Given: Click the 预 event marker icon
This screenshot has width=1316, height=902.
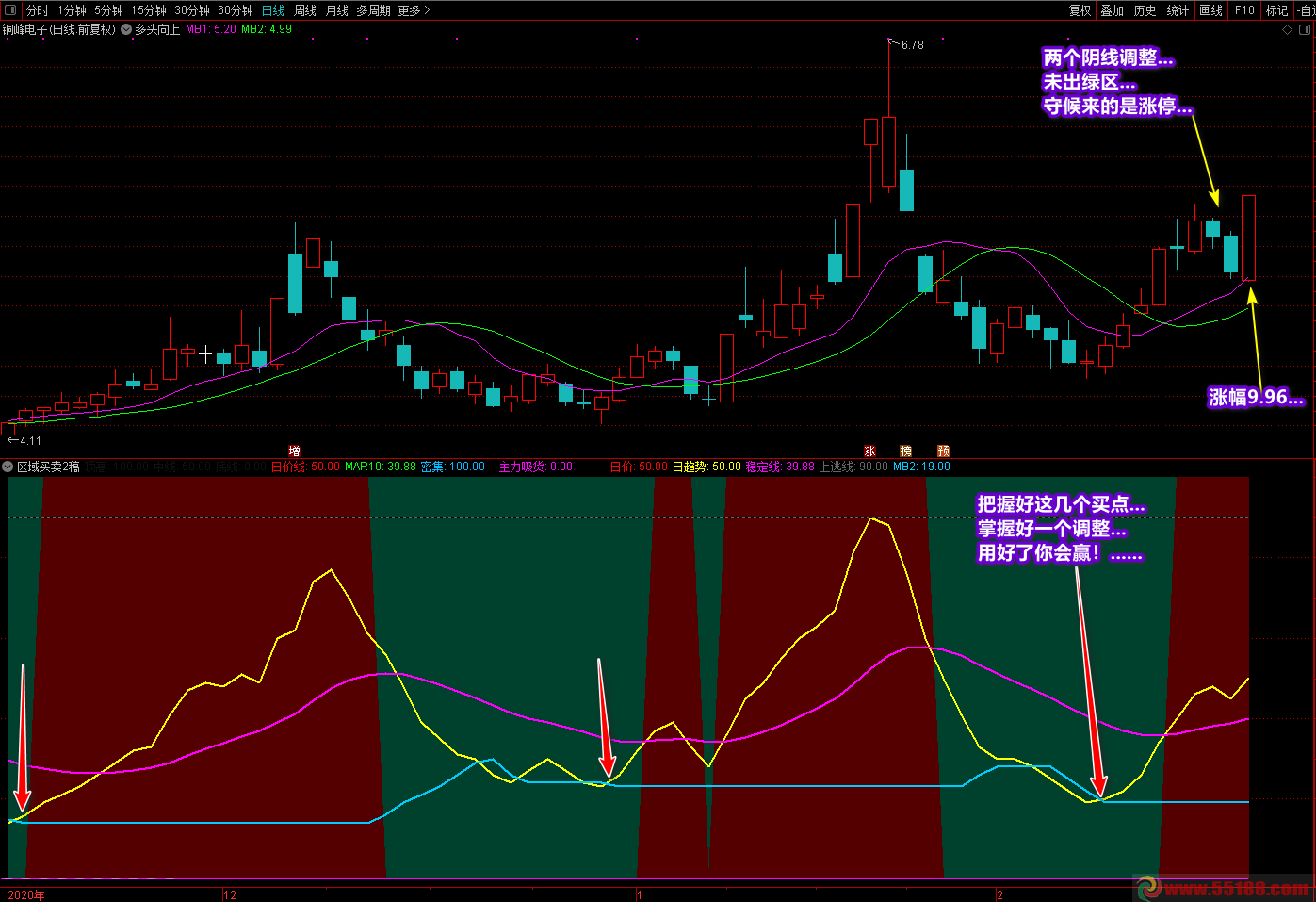Looking at the screenshot, I should (x=943, y=451).
